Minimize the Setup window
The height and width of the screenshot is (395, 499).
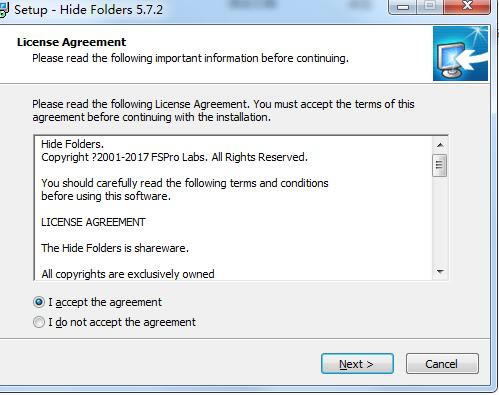[403, 7]
